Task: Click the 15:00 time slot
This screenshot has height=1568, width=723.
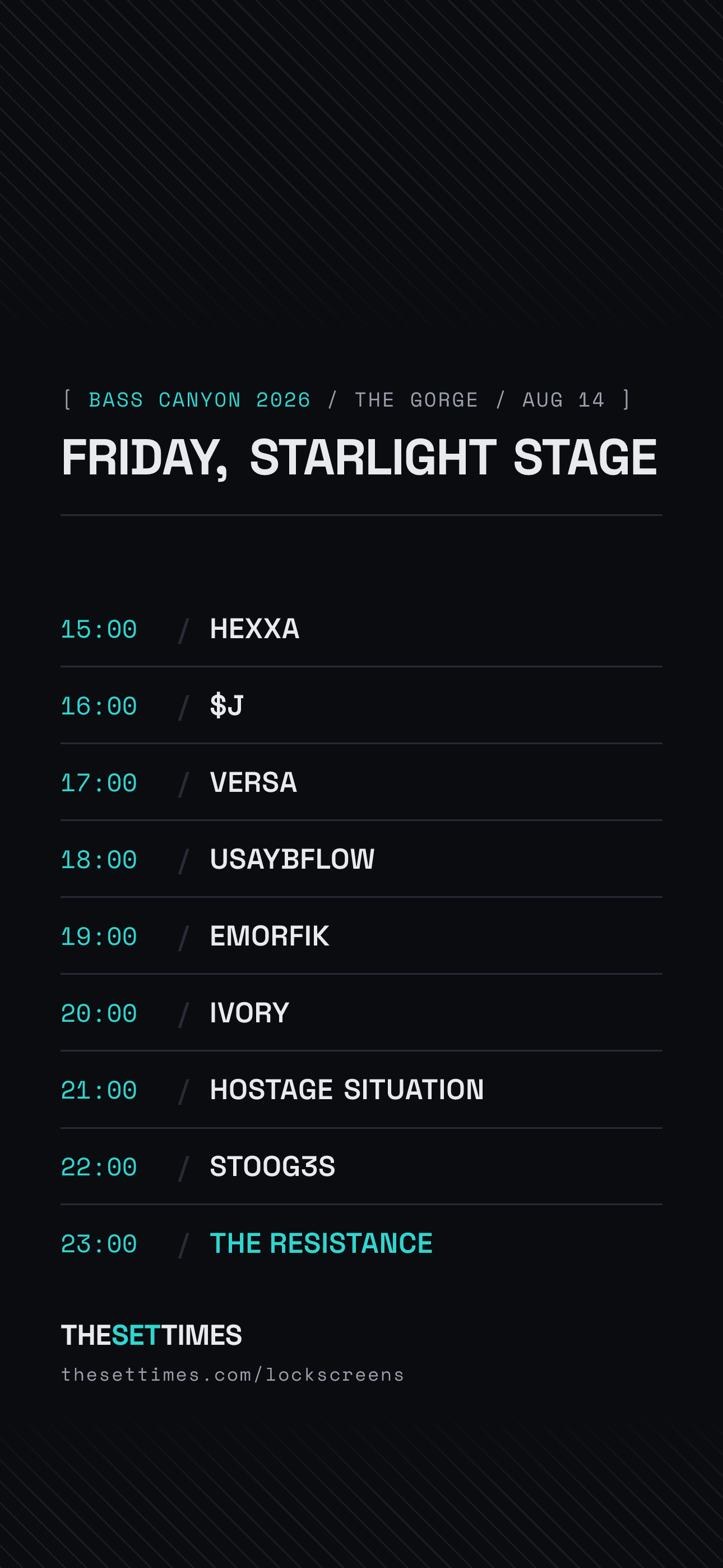Action: pos(99,629)
